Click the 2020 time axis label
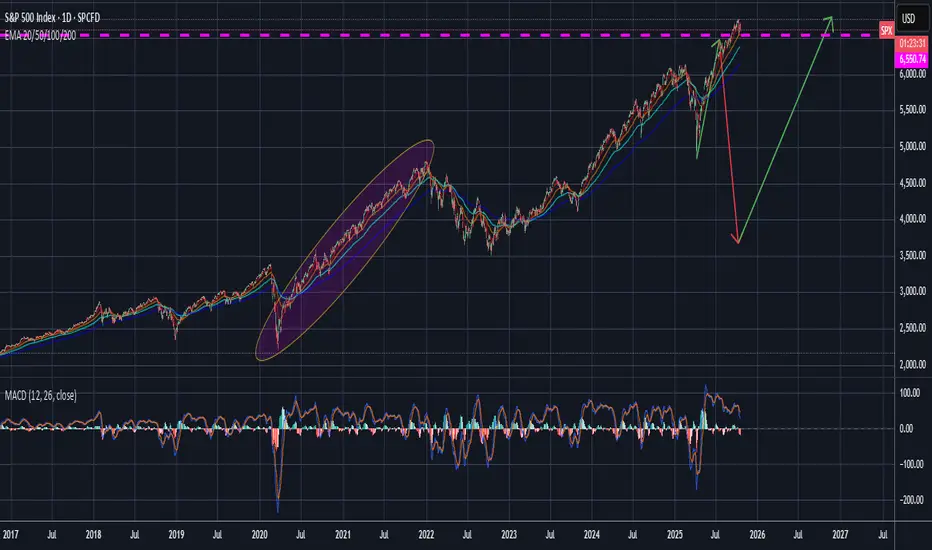 259,535
